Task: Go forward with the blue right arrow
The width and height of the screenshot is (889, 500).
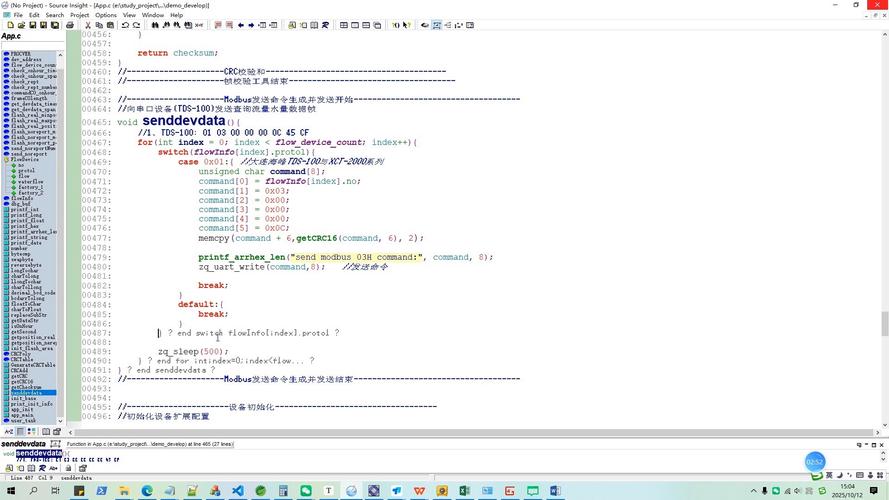Action: [x=252, y=25]
